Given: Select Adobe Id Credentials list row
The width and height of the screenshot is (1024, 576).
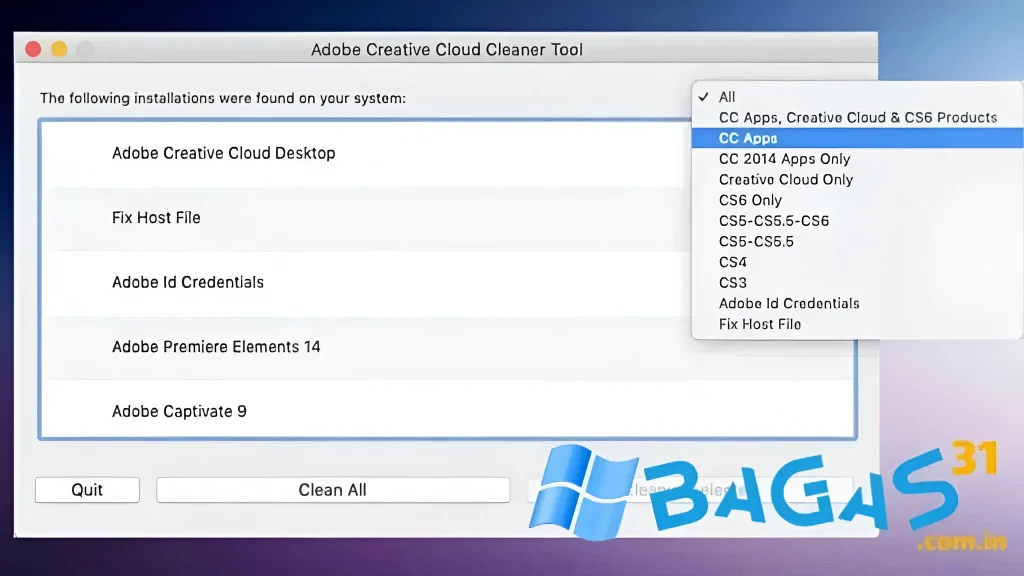Looking at the screenshot, I should (x=366, y=283).
